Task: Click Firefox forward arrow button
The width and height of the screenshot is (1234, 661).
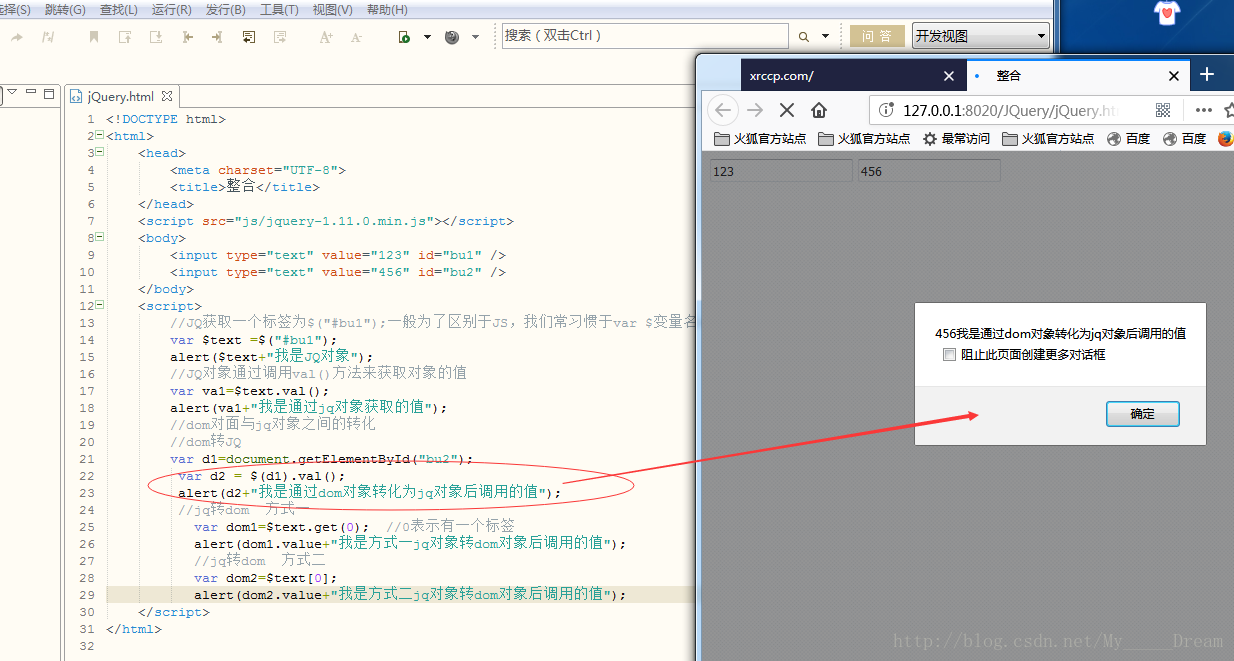Action: tap(755, 110)
